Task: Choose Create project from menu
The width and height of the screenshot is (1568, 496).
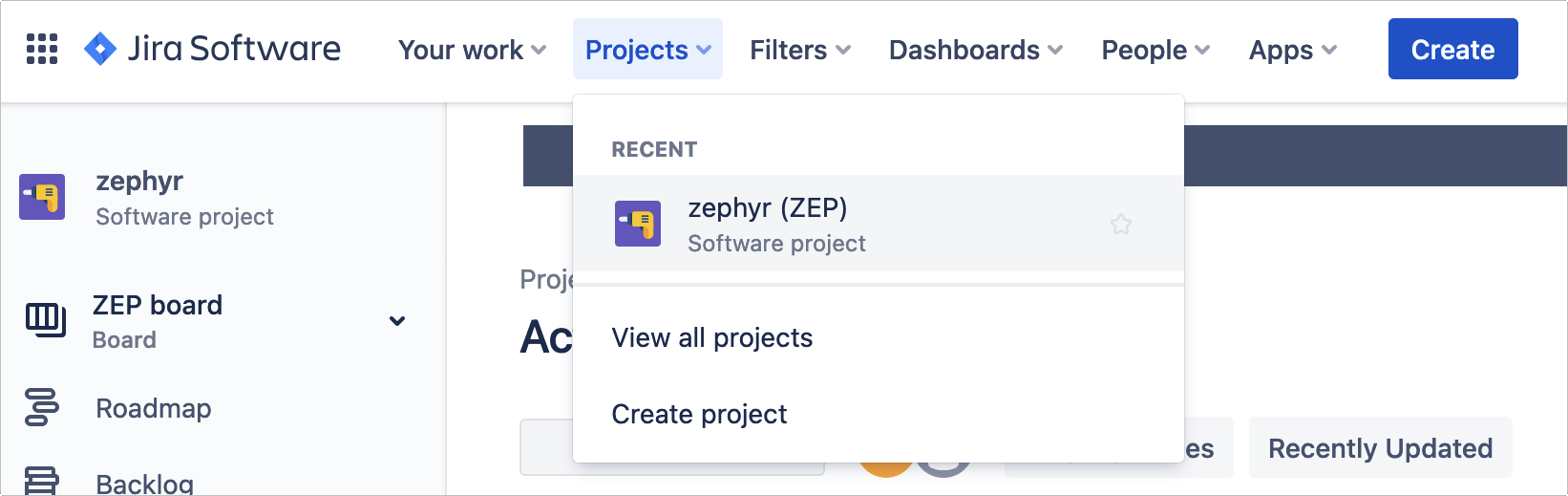Action: point(699,415)
